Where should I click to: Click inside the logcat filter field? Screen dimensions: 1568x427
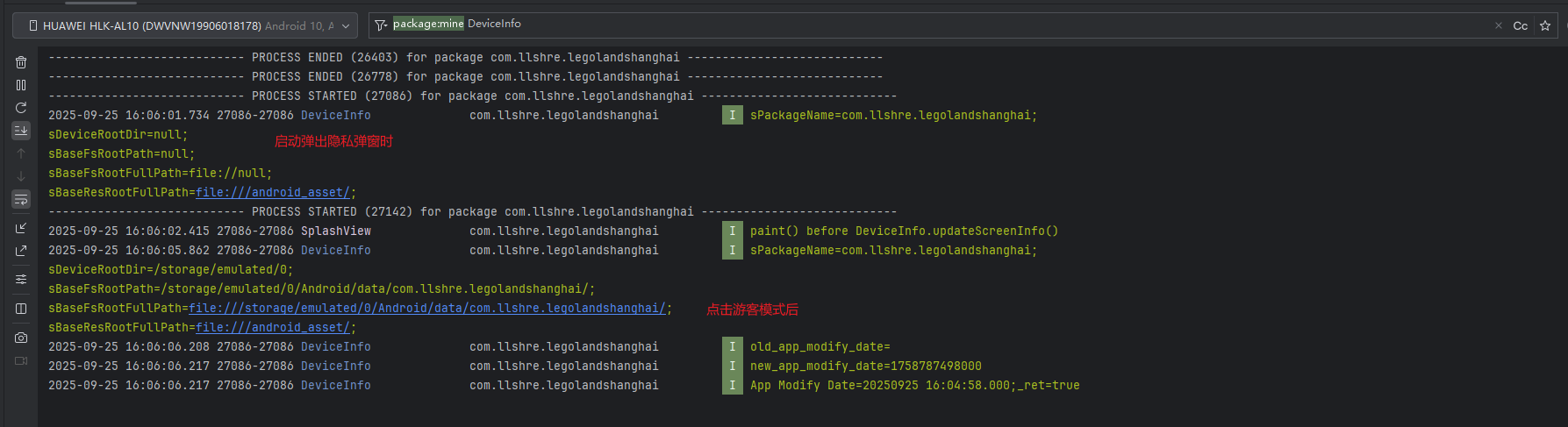click(x=965, y=25)
